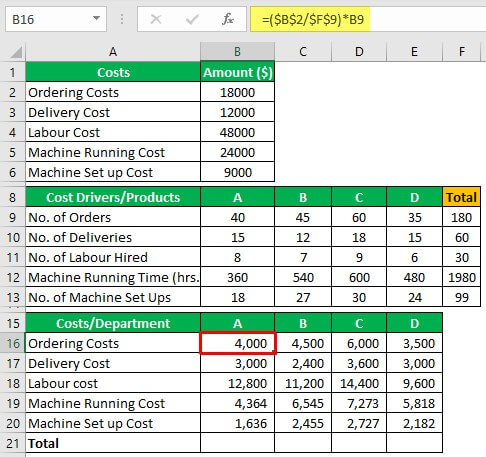Select column F header
This screenshot has width=486, height=457.
(x=462, y=52)
